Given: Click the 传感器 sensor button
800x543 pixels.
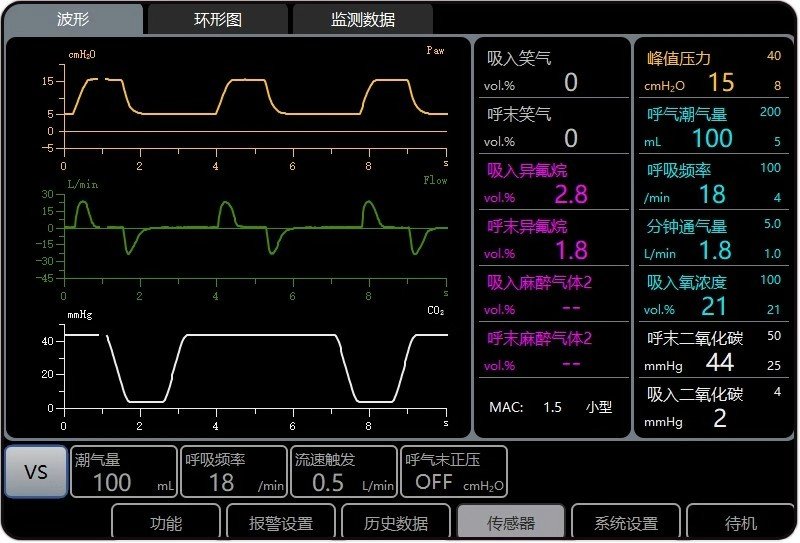Looking at the screenshot, I should coord(511,523).
